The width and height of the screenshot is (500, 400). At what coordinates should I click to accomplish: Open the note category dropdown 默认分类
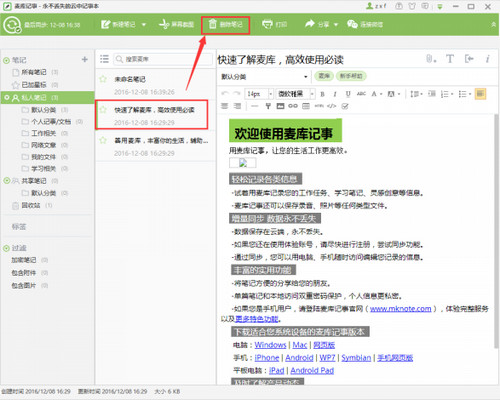tap(264, 77)
